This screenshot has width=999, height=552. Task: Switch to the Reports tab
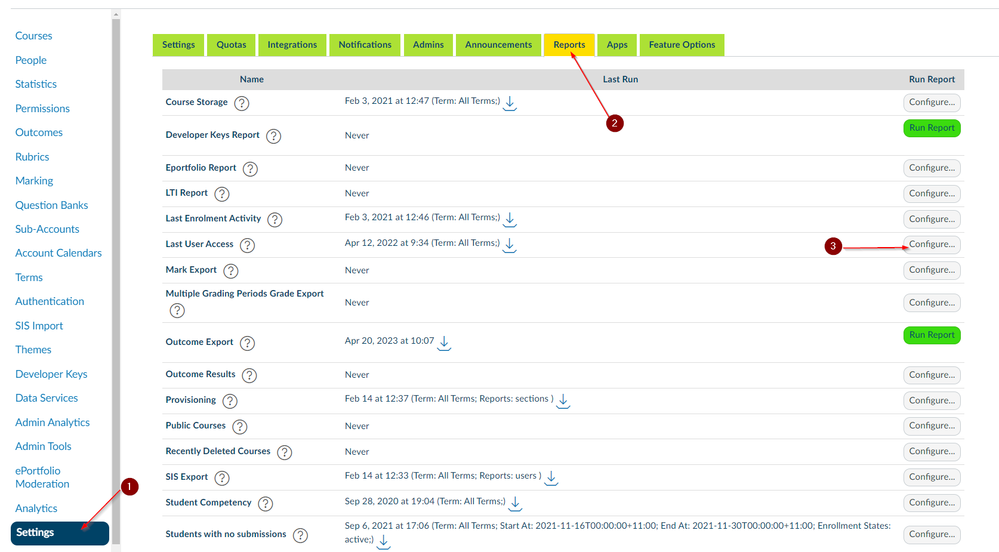pyautogui.click(x=569, y=45)
